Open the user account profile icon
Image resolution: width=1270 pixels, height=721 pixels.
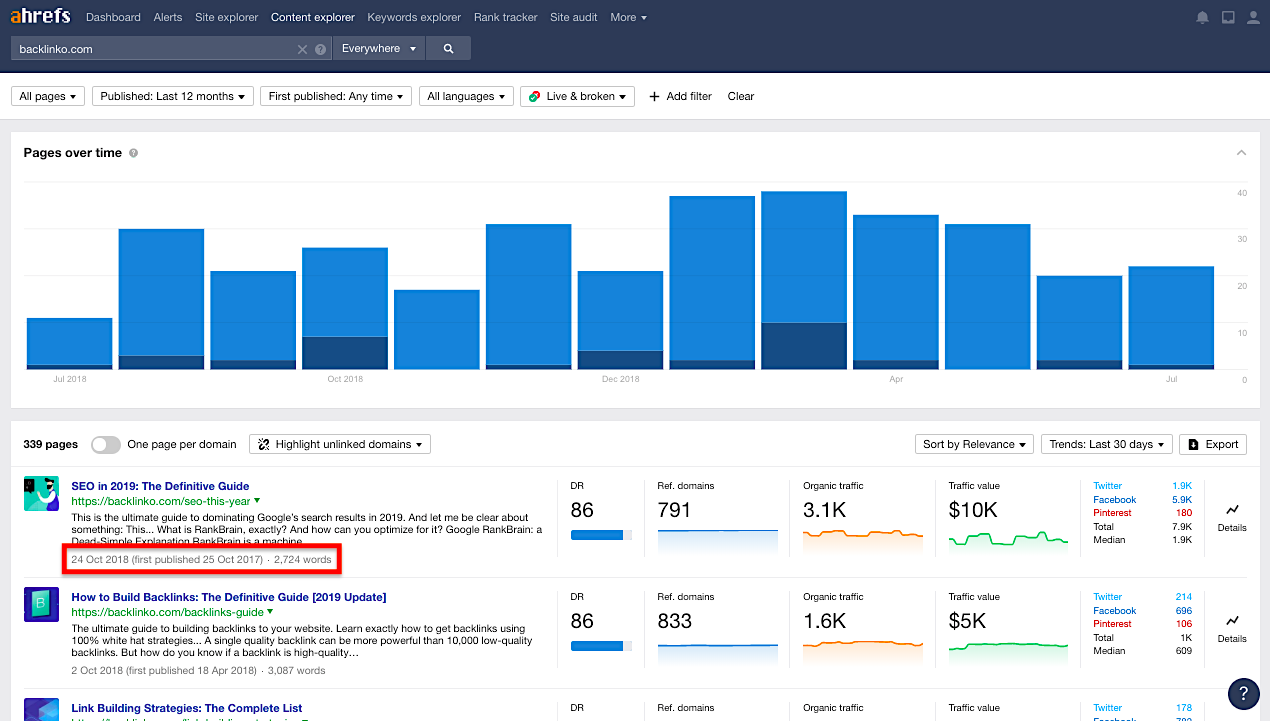[x=1253, y=17]
